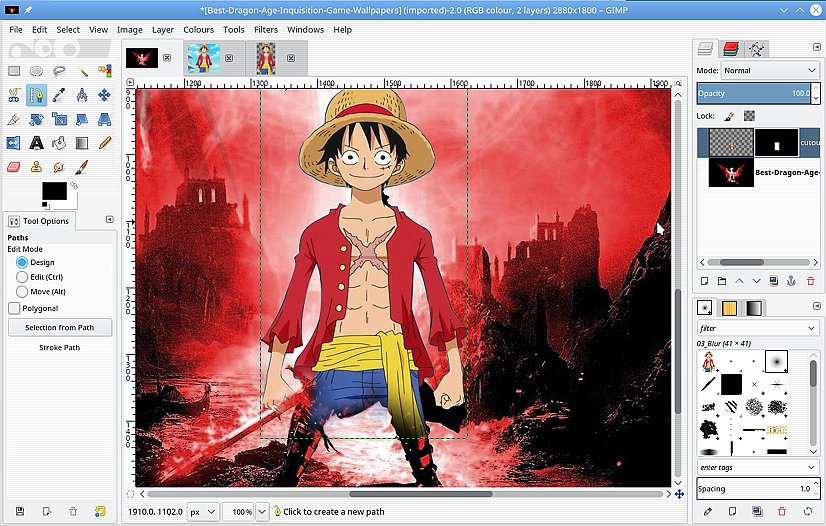
Task: Select the Rotate tool
Action: pos(36,120)
